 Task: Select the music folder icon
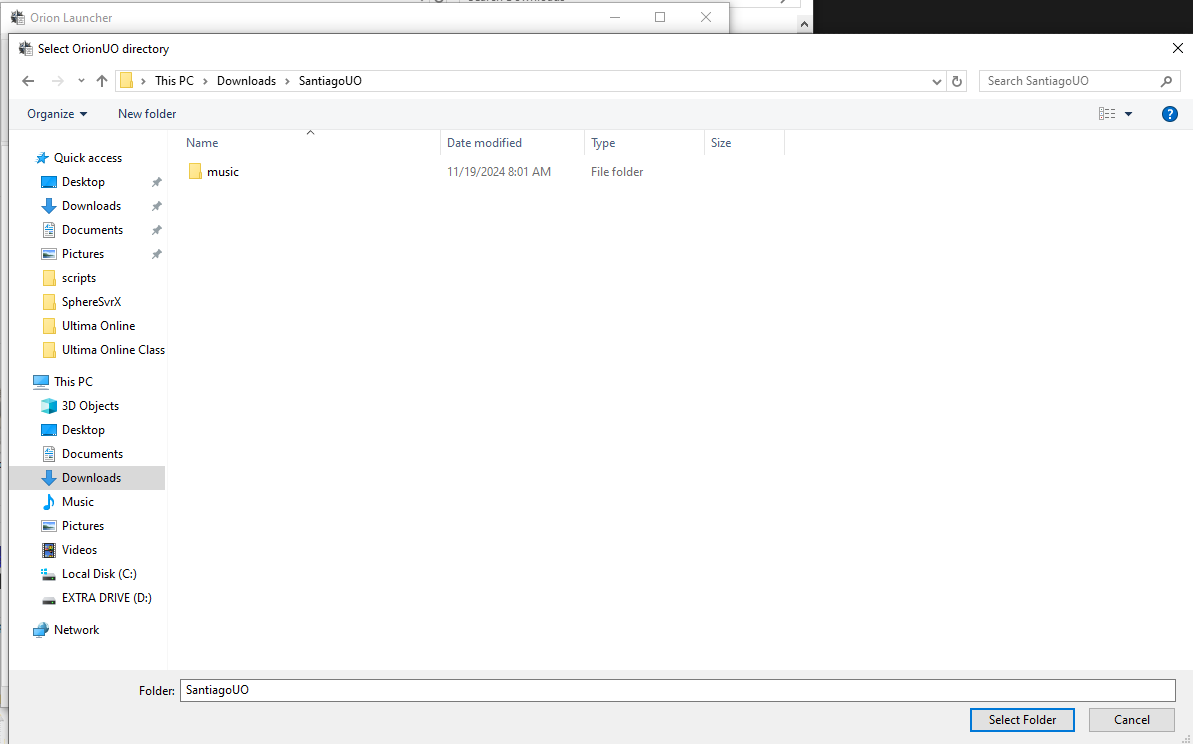click(195, 172)
